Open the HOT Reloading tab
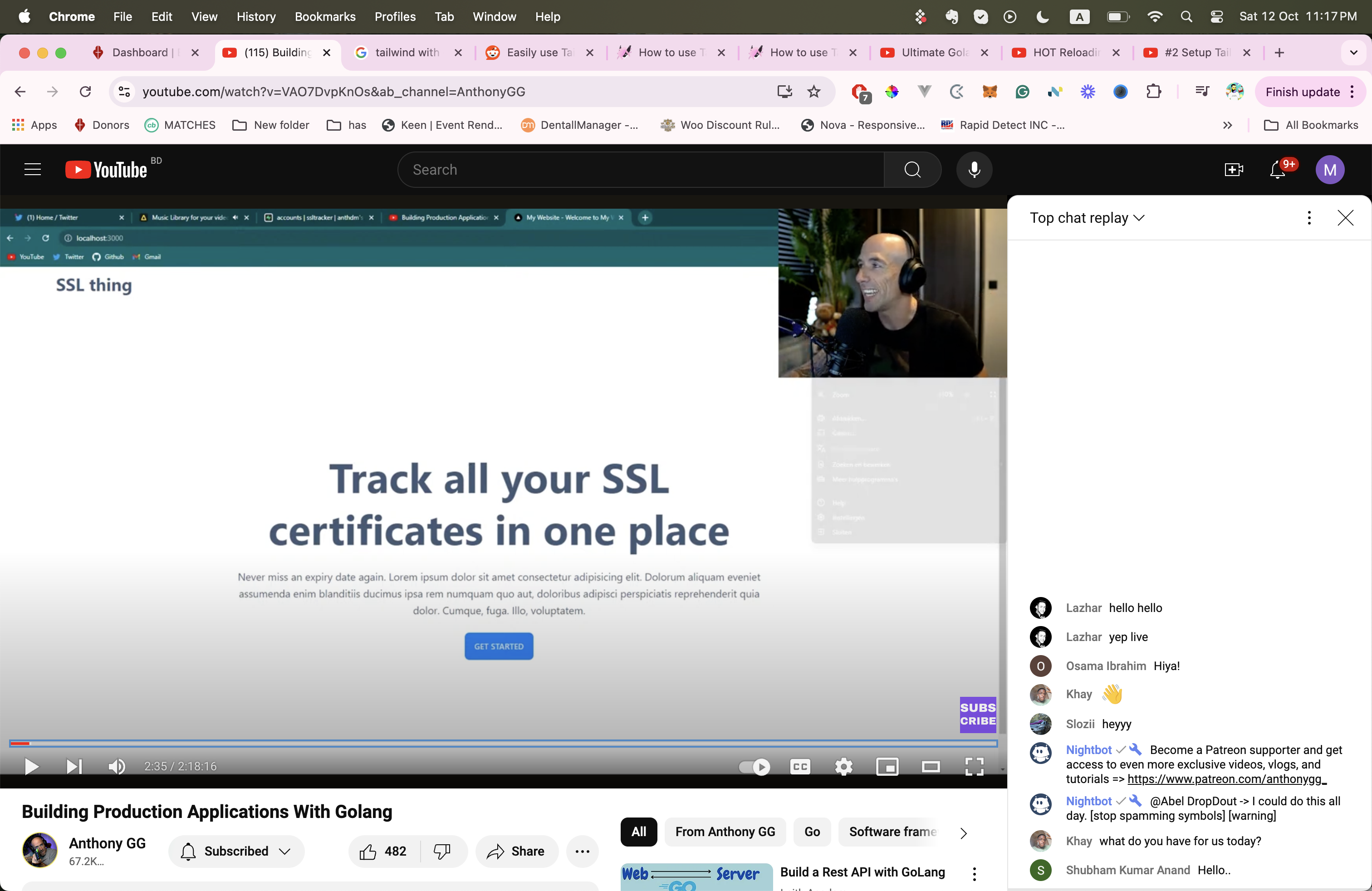Viewport: 1372px width, 891px height. point(1067,53)
